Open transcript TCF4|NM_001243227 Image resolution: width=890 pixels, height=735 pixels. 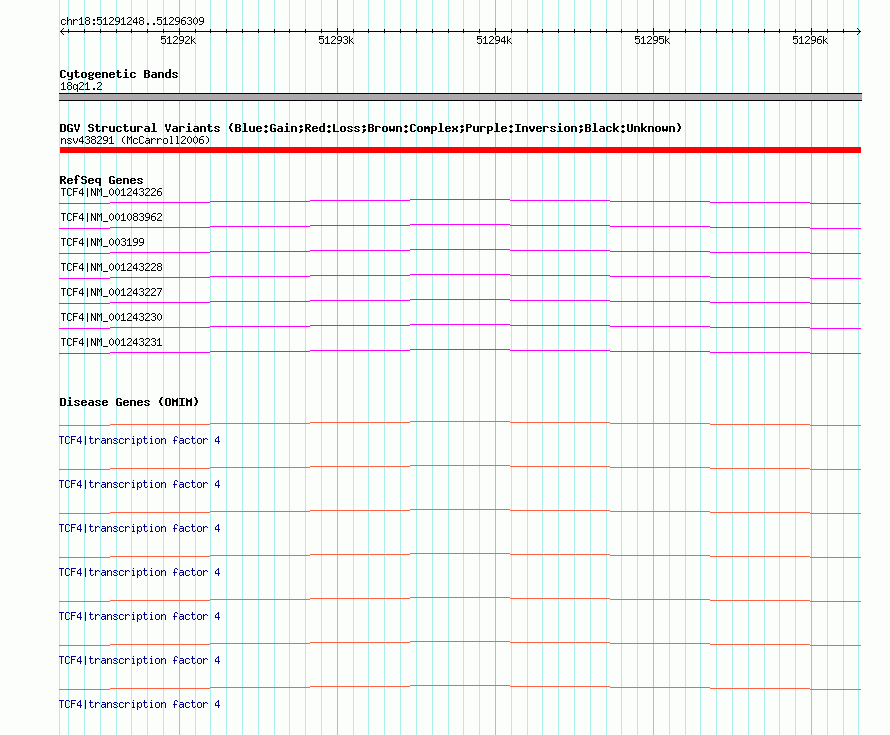pos(111,292)
